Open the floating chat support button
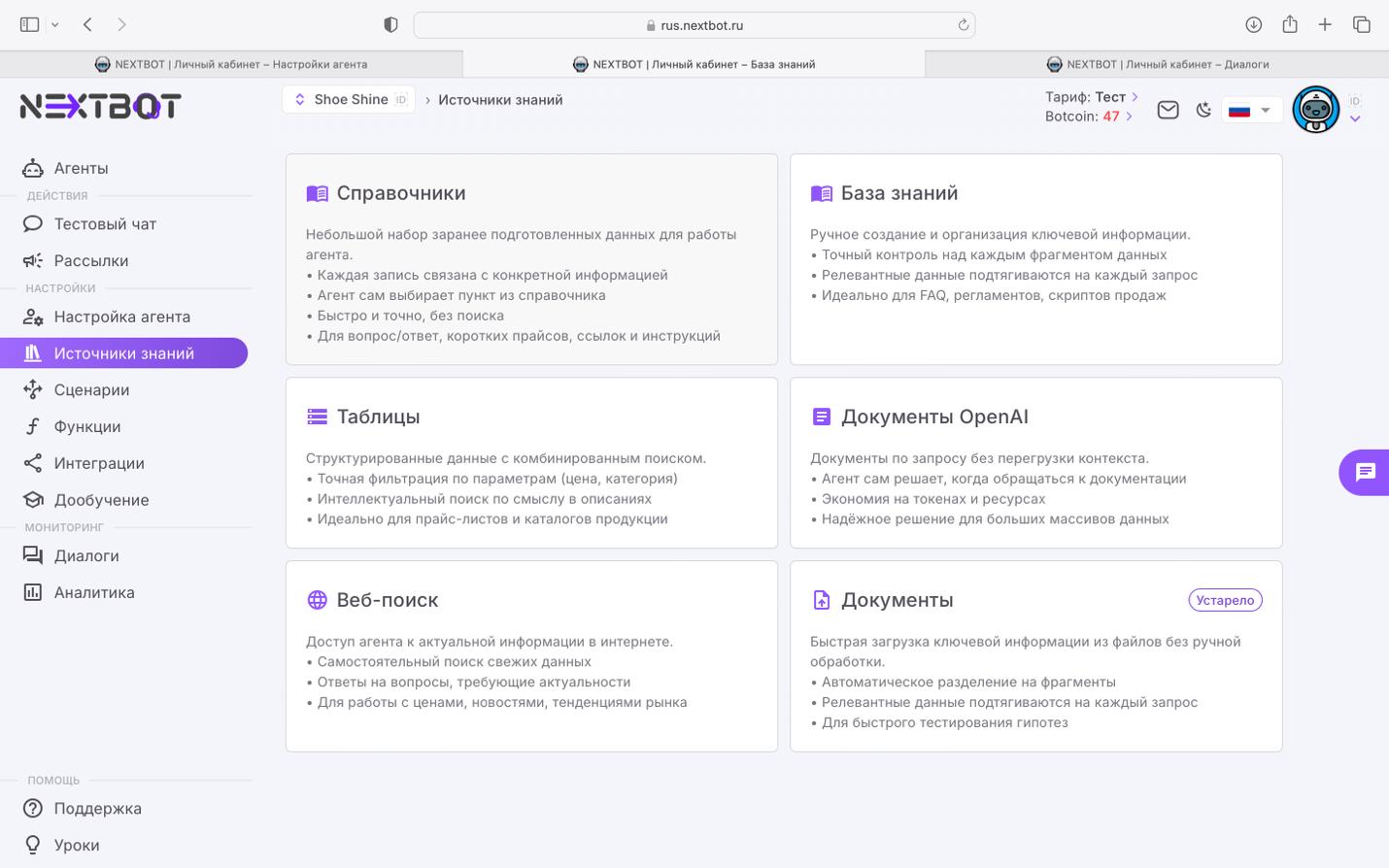The height and width of the screenshot is (868, 1389). [x=1365, y=473]
